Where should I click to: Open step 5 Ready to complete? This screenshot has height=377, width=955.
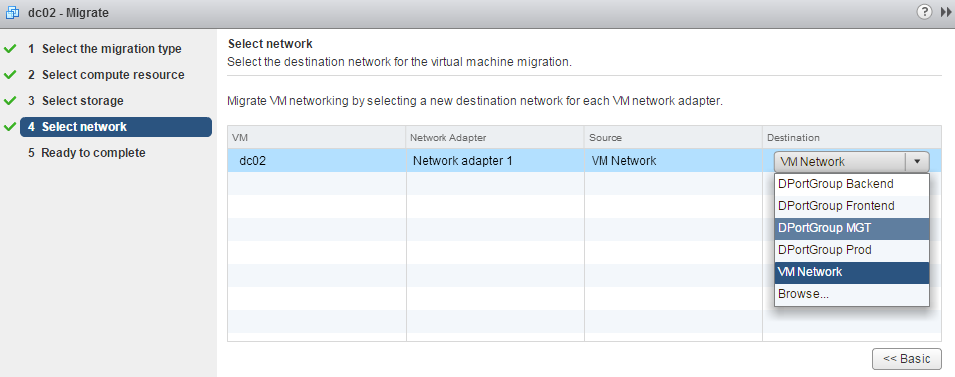(x=86, y=153)
